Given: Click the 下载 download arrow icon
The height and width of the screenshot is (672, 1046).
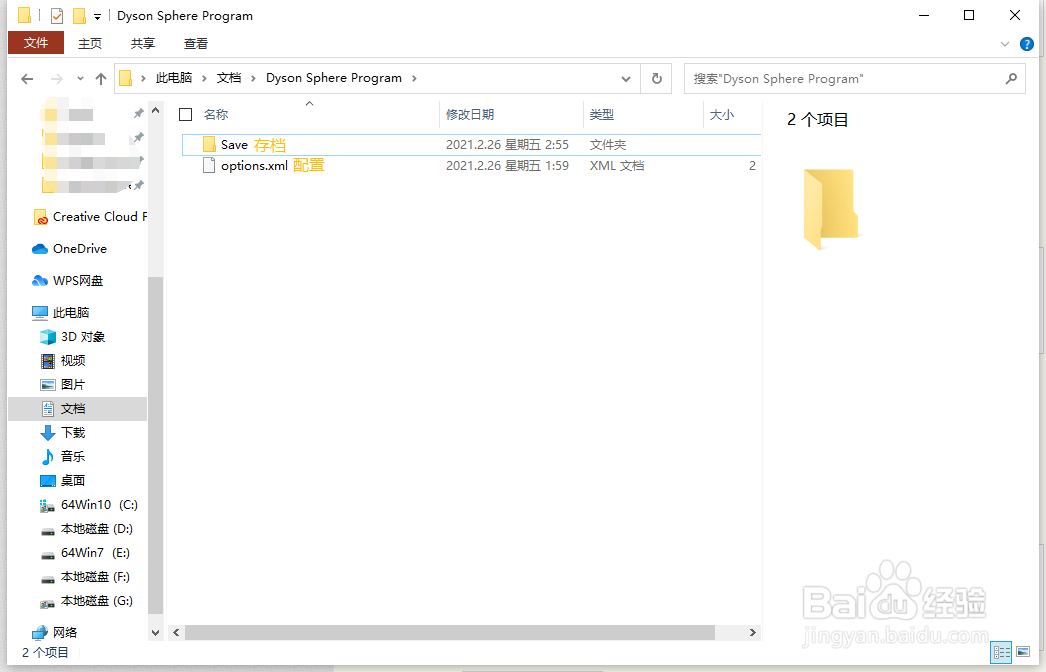Looking at the screenshot, I should click(x=47, y=433).
